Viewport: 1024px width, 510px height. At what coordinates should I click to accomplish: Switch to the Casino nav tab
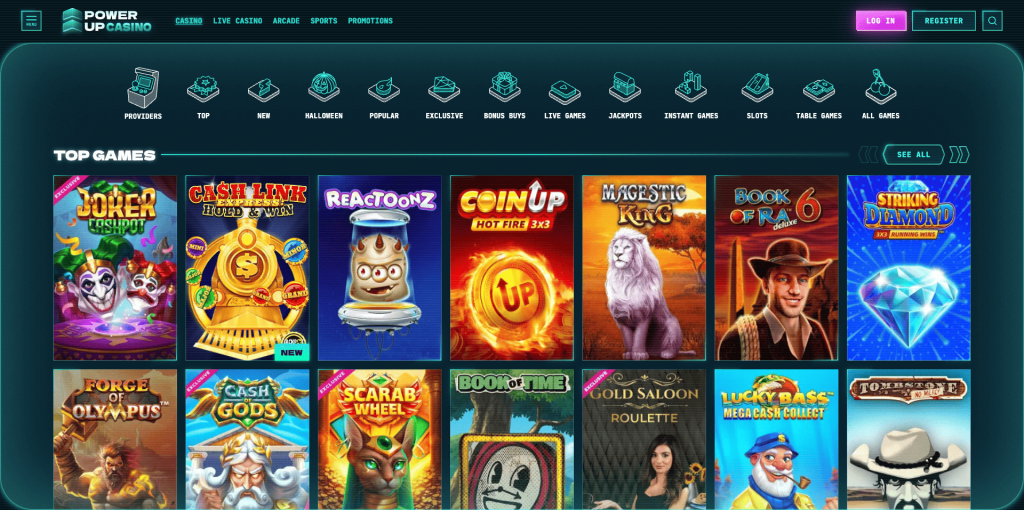click(x=189, y=21)
